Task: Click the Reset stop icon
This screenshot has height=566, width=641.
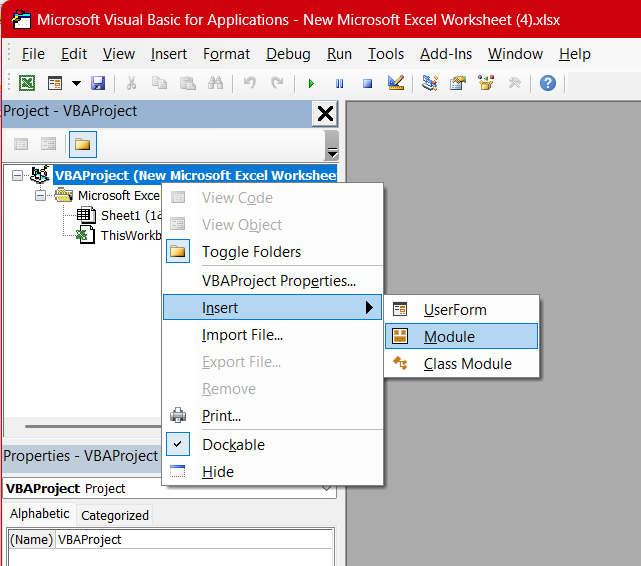Action: coord(368,84)
